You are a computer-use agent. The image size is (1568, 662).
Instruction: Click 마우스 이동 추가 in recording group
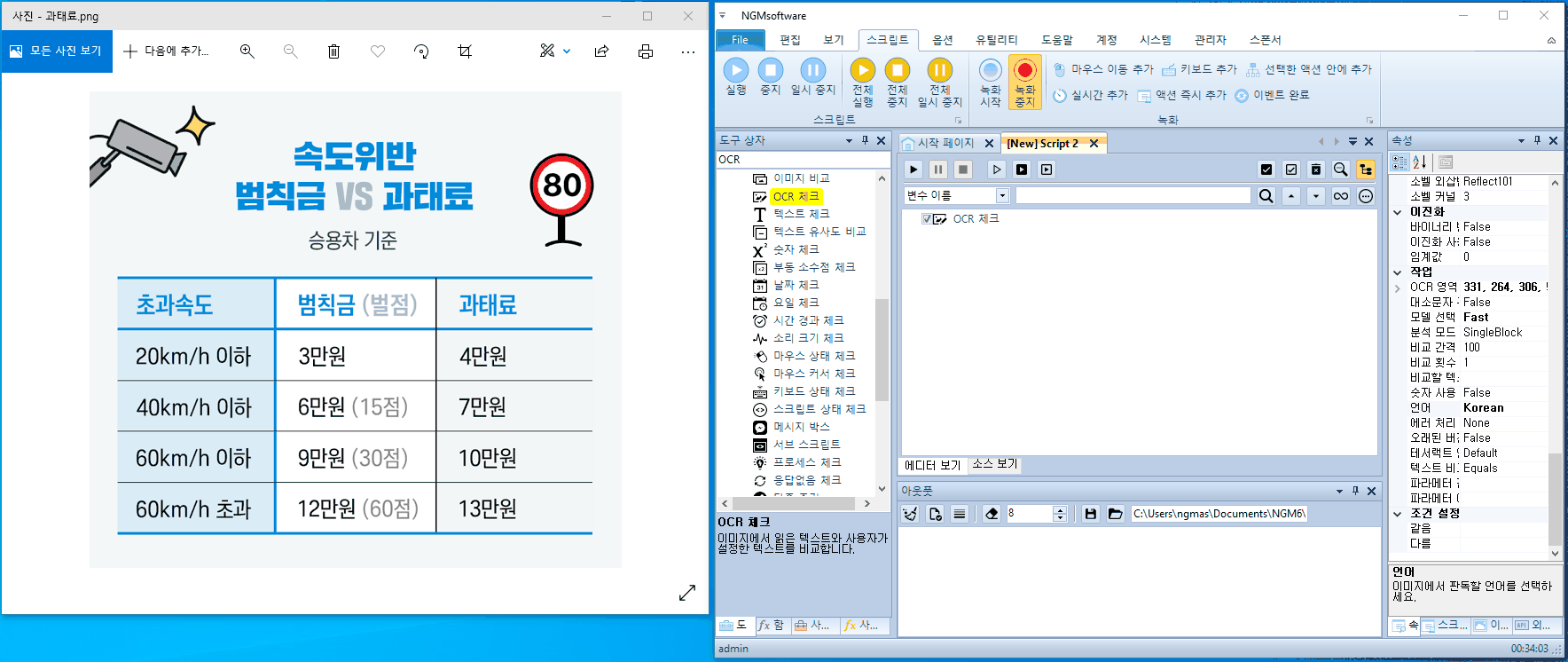(x=1103, y=69)
